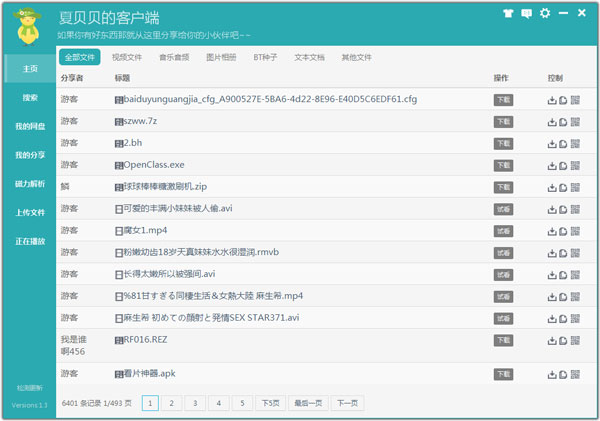Click download icon in 2.bh row
This screenshot has width=600, height=421.
click(x=552, y=144)
